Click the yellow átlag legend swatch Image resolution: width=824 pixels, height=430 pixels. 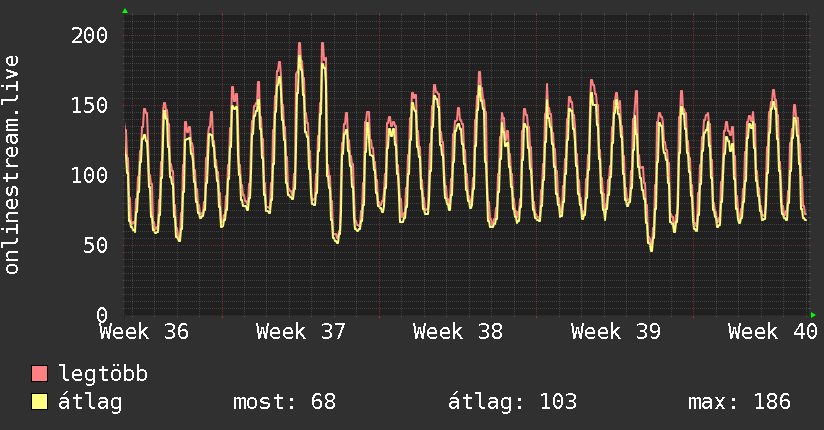[39, 402]
